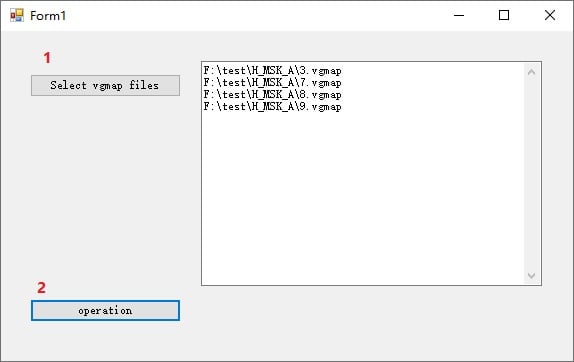This screenshot has width=574, height=362.
Task: Click the scrollbar up arrow
Action: click(x=532, y=72)
